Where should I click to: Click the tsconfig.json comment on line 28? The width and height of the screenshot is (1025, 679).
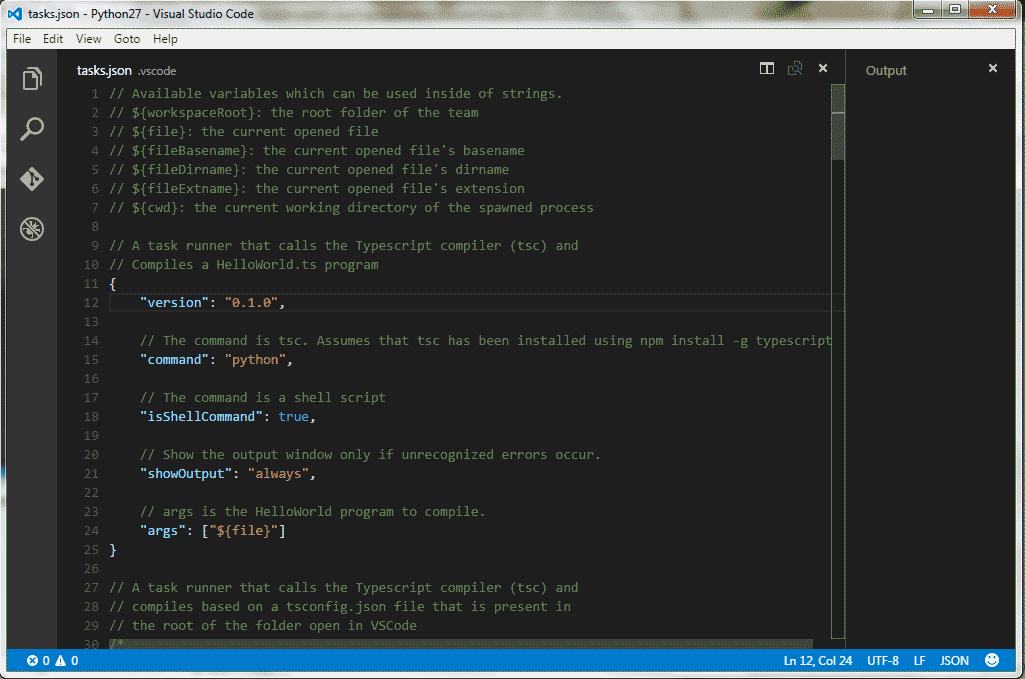(x=340, y=606)
